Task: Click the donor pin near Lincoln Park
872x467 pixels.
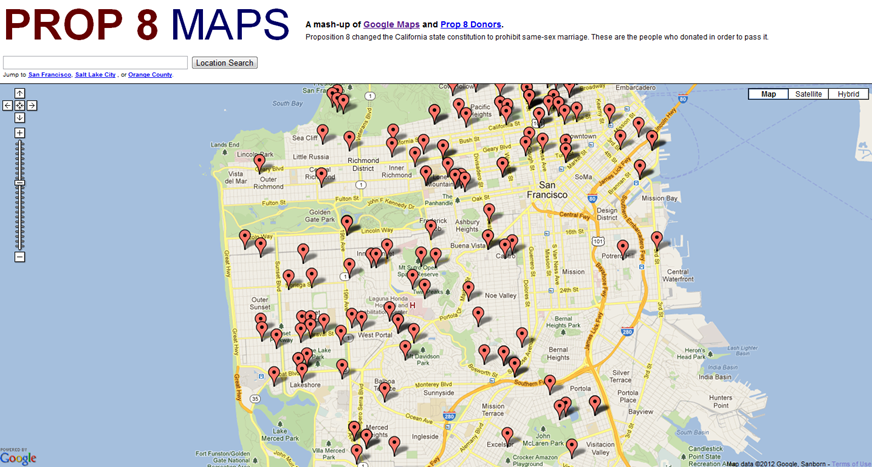Action: [259, 163]
